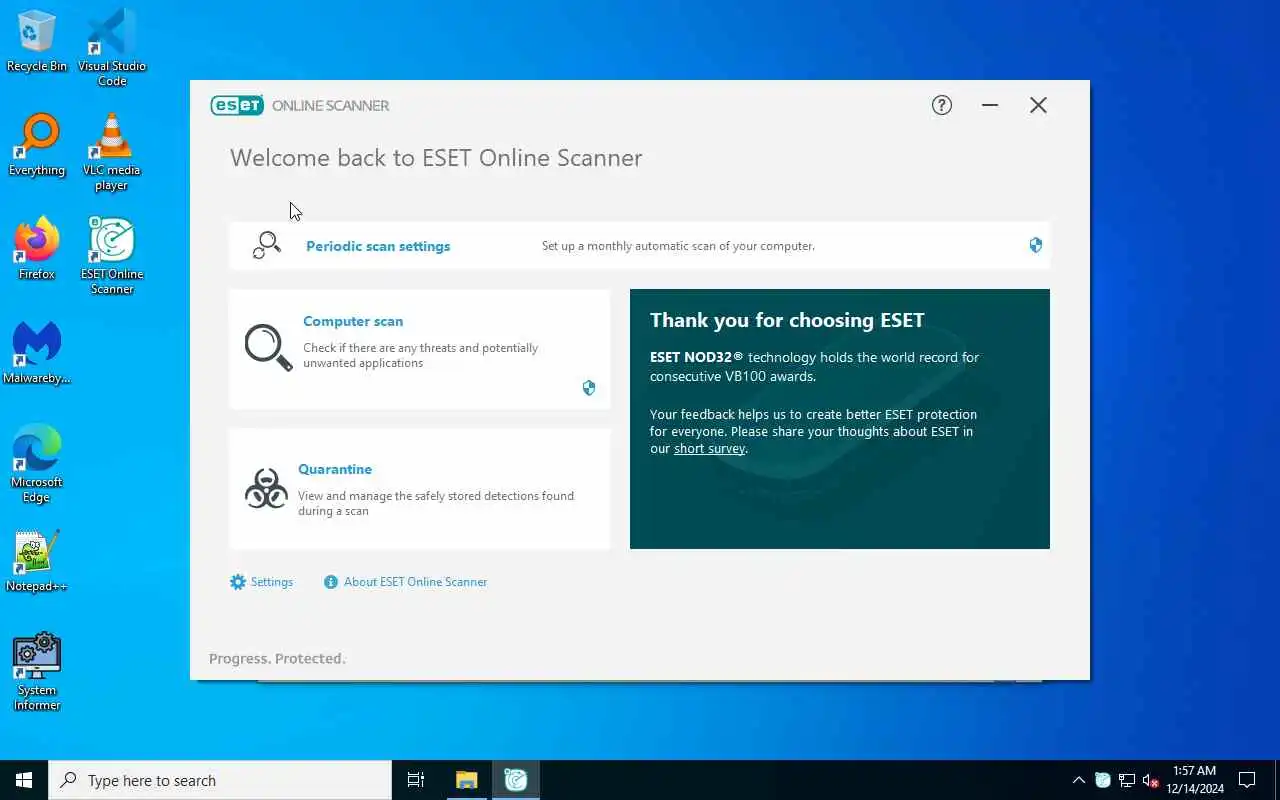Open Quarantine

[335, 469]
